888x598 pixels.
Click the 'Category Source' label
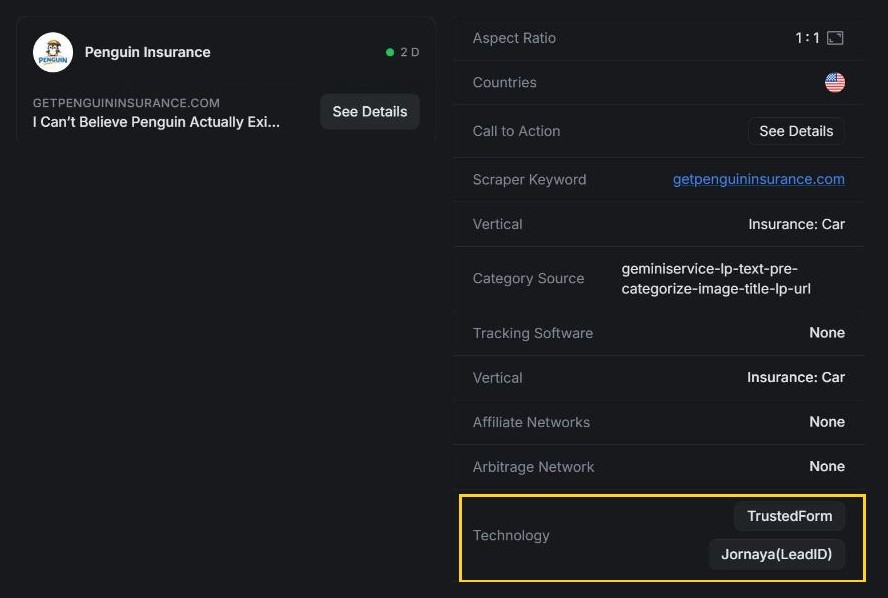[528, 279]
